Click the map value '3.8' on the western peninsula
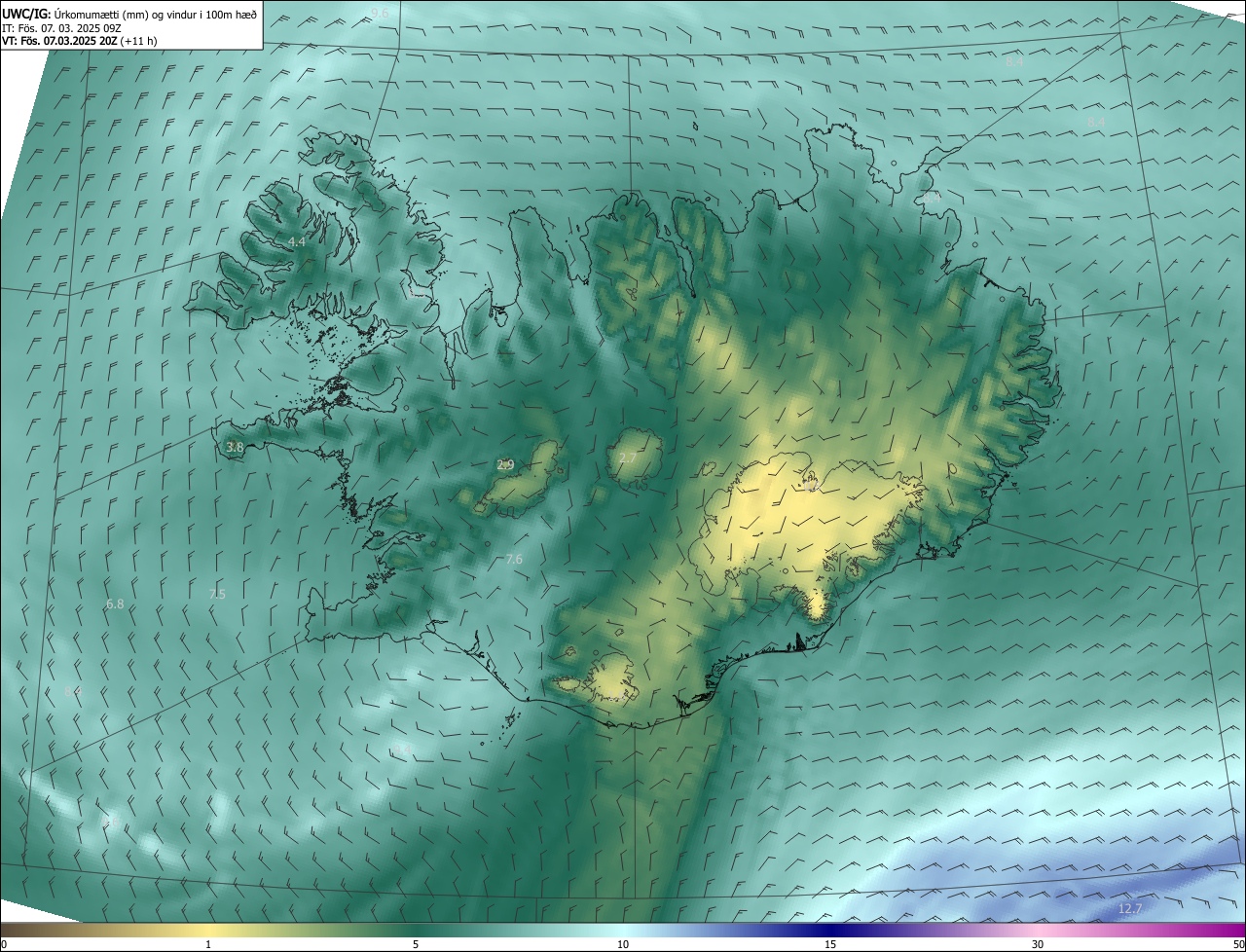This screenshot has height=952, width=1246. click(x=235, y=447)
